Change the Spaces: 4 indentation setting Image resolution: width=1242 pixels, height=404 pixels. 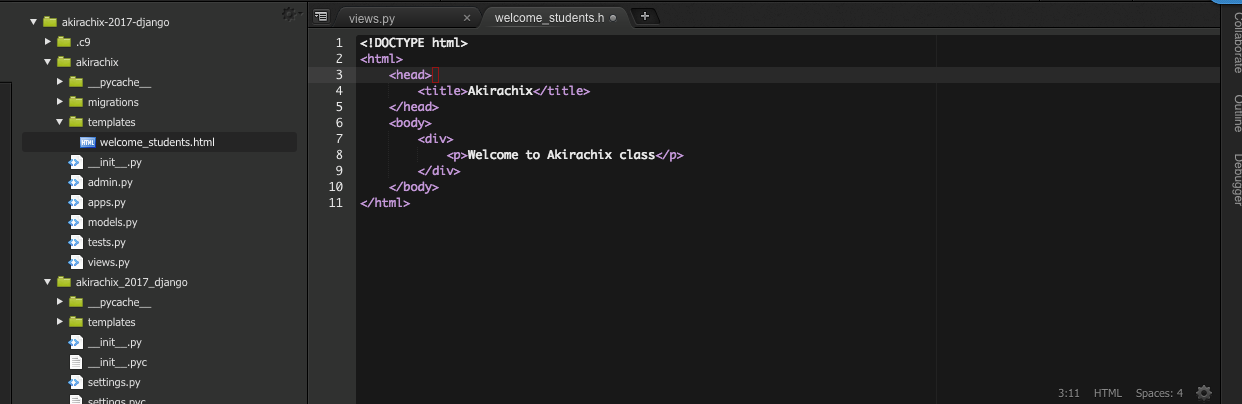(1159, 393)
